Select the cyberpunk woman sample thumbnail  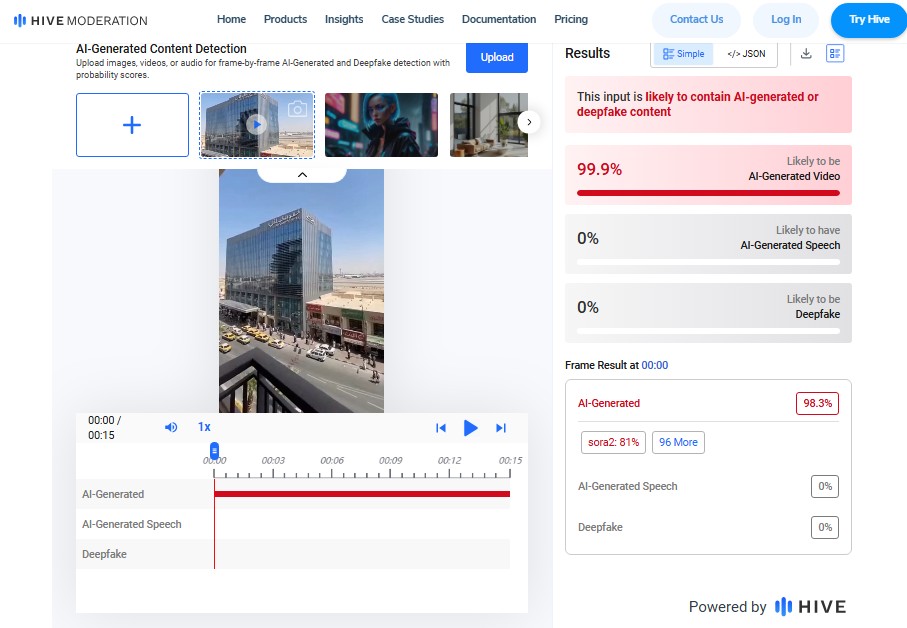(x=381, y=125)
